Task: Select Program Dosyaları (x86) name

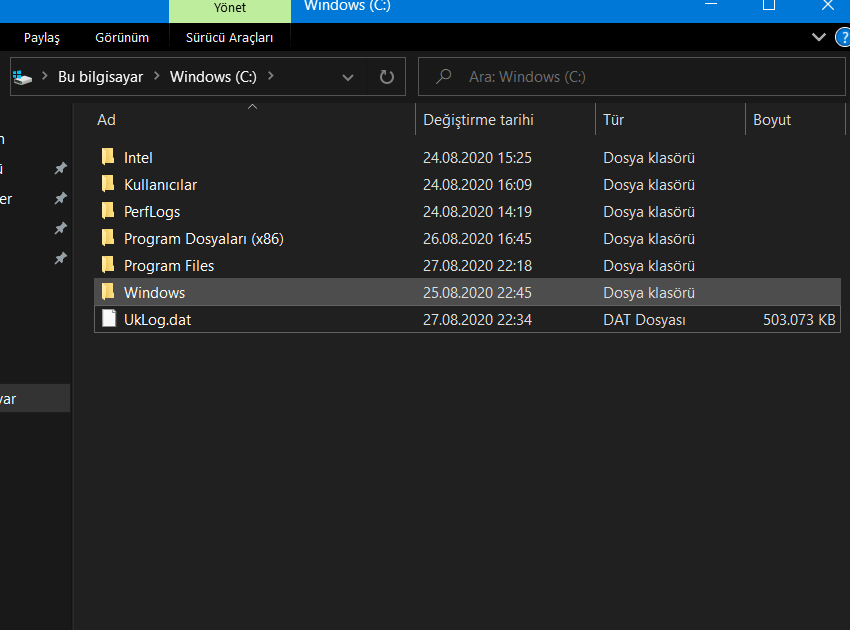Action: click(204, 239)
